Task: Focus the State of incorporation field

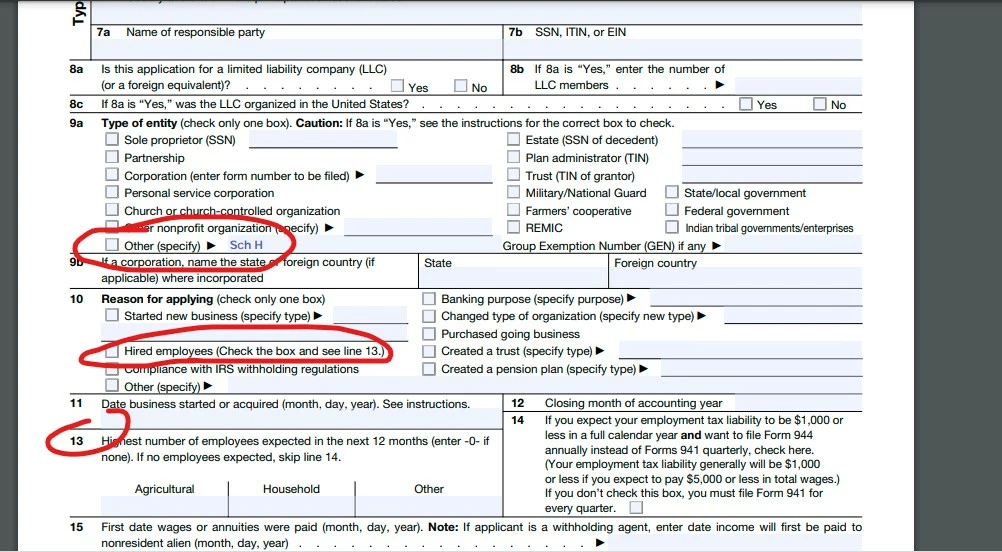Action: click(x=513, y=279)
